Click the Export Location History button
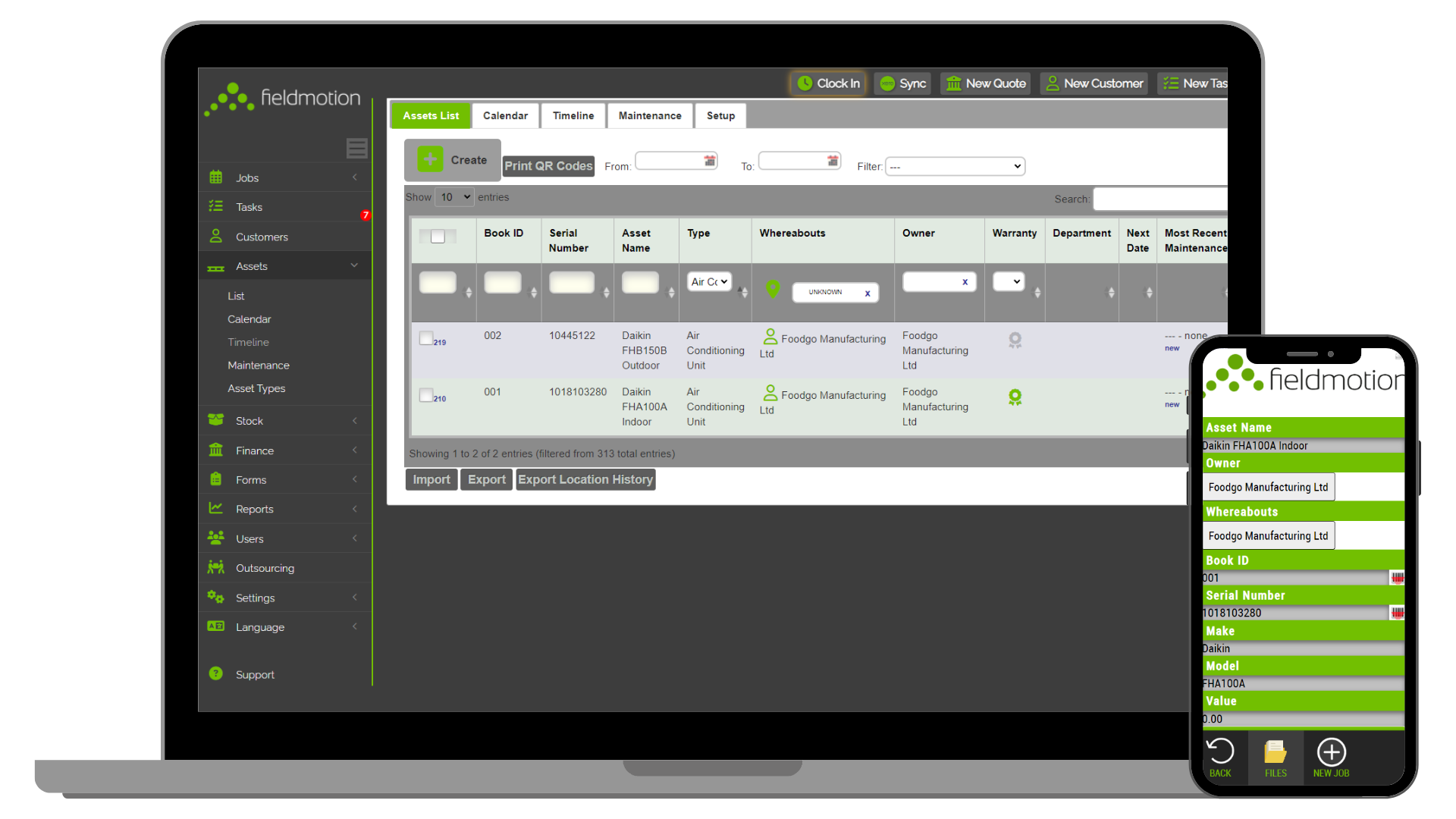This screenshot has width=1456, height=819. (x=585, y=479)
